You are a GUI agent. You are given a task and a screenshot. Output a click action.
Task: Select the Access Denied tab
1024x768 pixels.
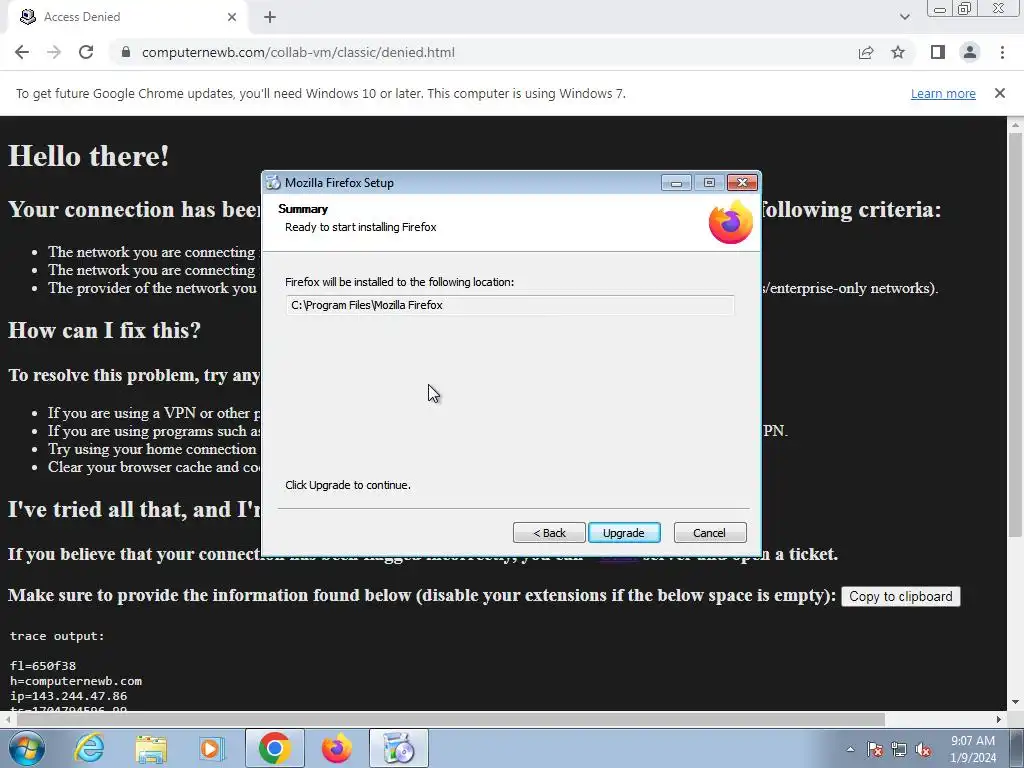(127, 17)
